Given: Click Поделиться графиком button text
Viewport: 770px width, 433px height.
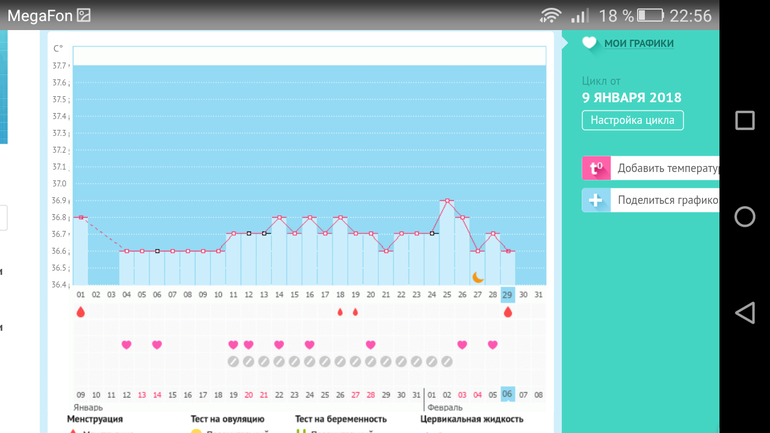Looking at the screenshot, I should [x=667, y=200].
